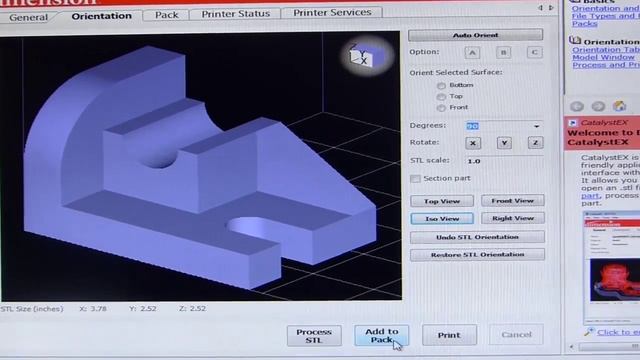Screen dimensions: 640x360
Task: Click the Process STL button
Action: click(314, 336)
